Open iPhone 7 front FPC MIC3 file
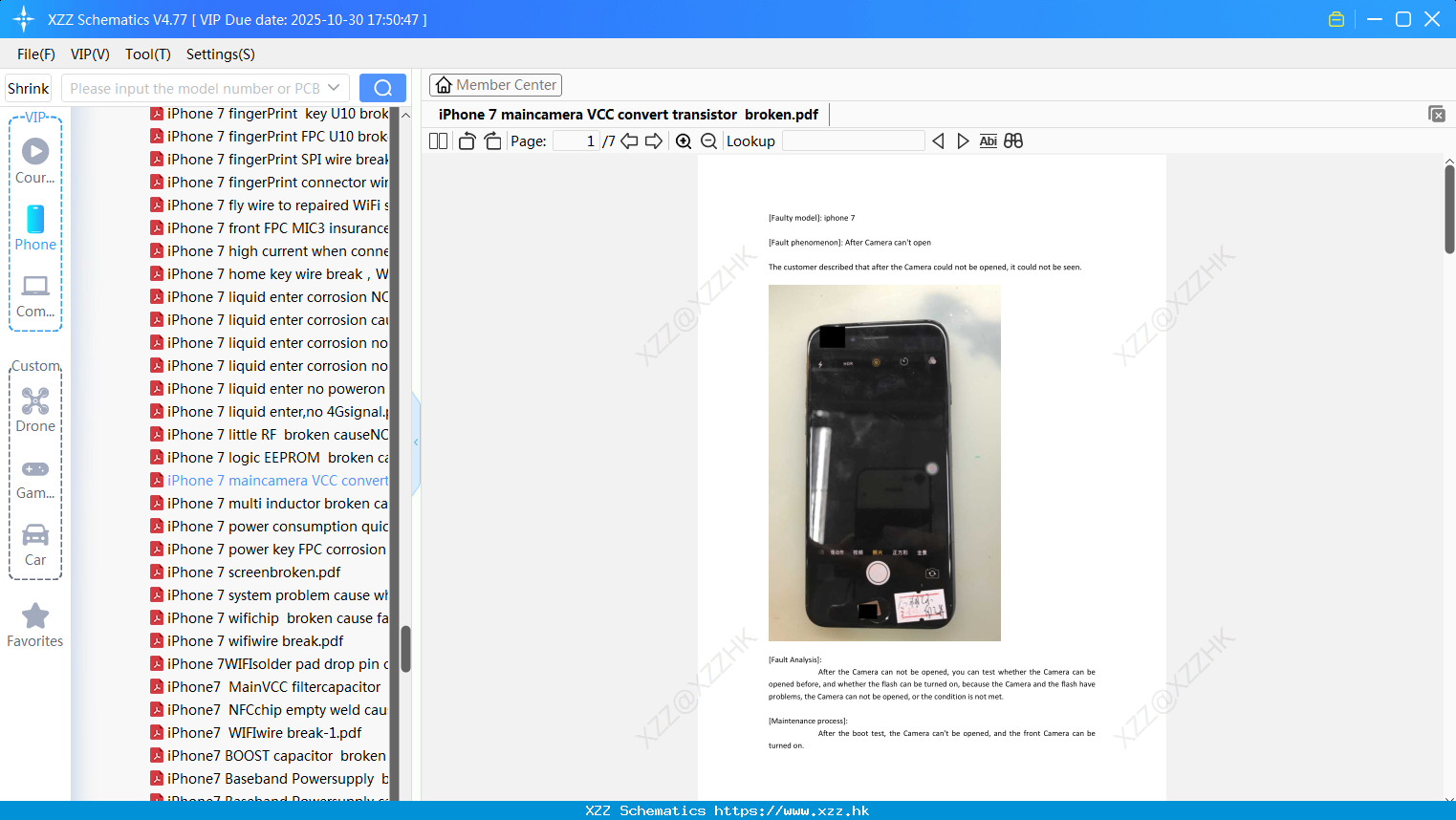1456x820 pixels. tap(270, 228)
